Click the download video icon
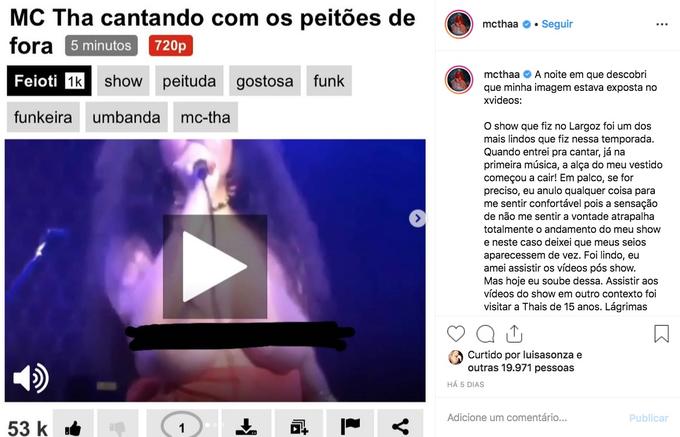 pyautogui.click(x=246, y=427)
